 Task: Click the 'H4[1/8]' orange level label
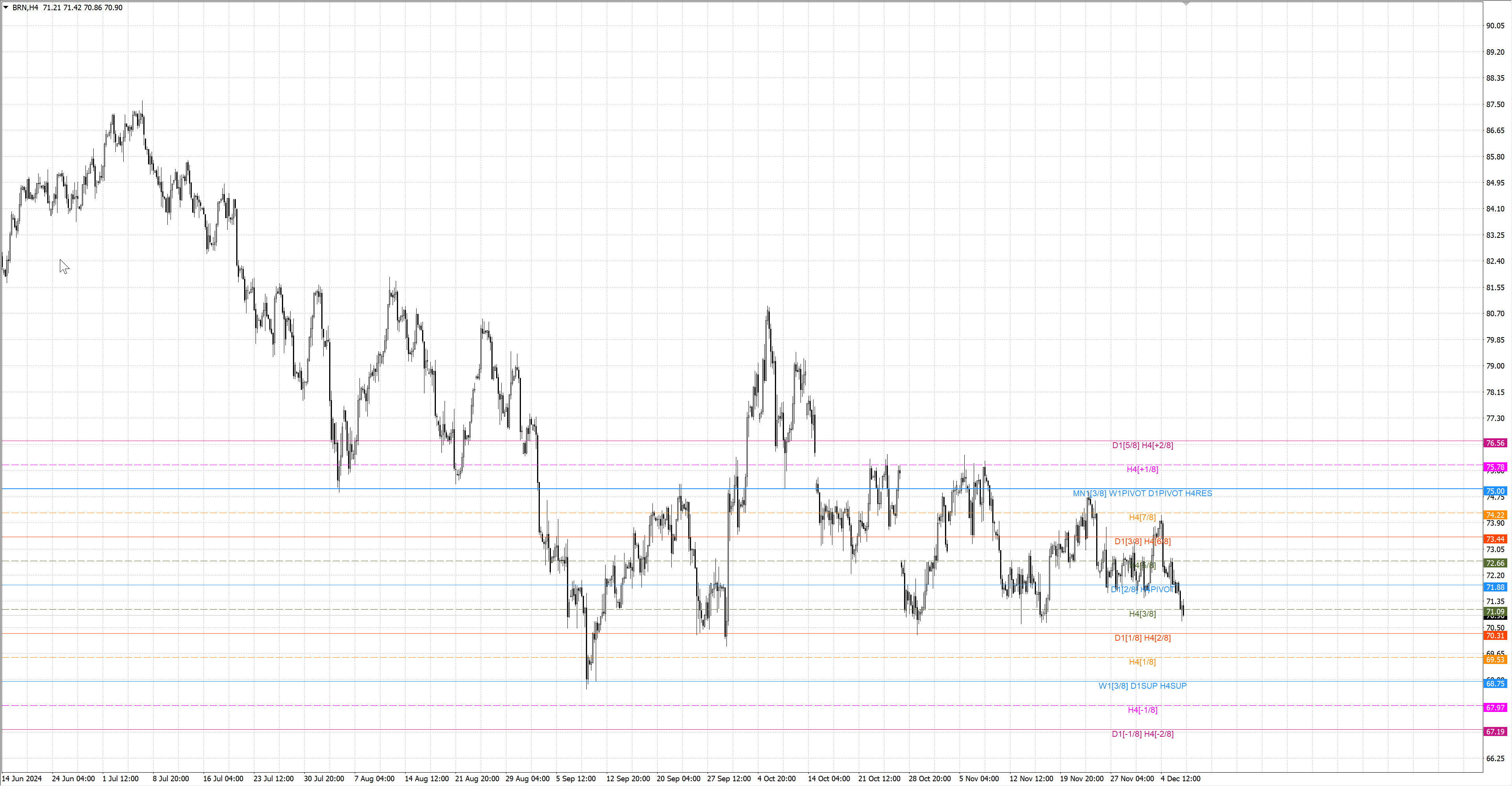tap(1142, 662)
